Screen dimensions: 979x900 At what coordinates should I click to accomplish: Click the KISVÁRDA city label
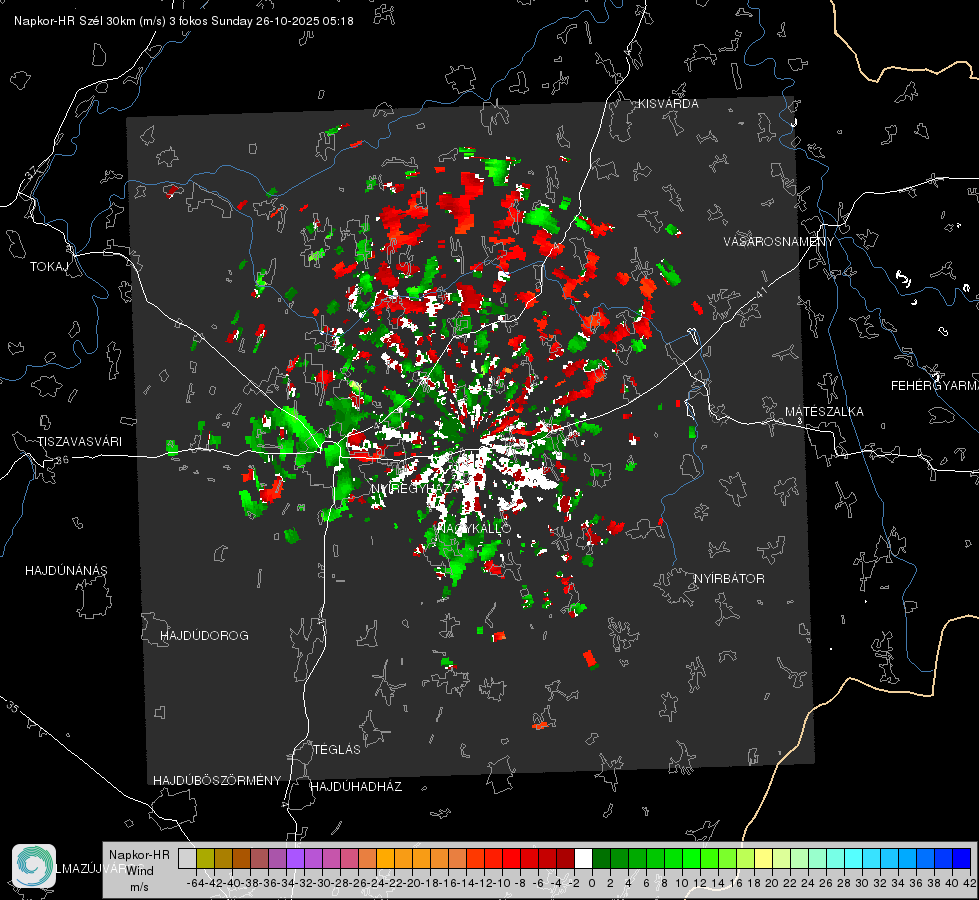pyautogui.click(x=668, y=104)
